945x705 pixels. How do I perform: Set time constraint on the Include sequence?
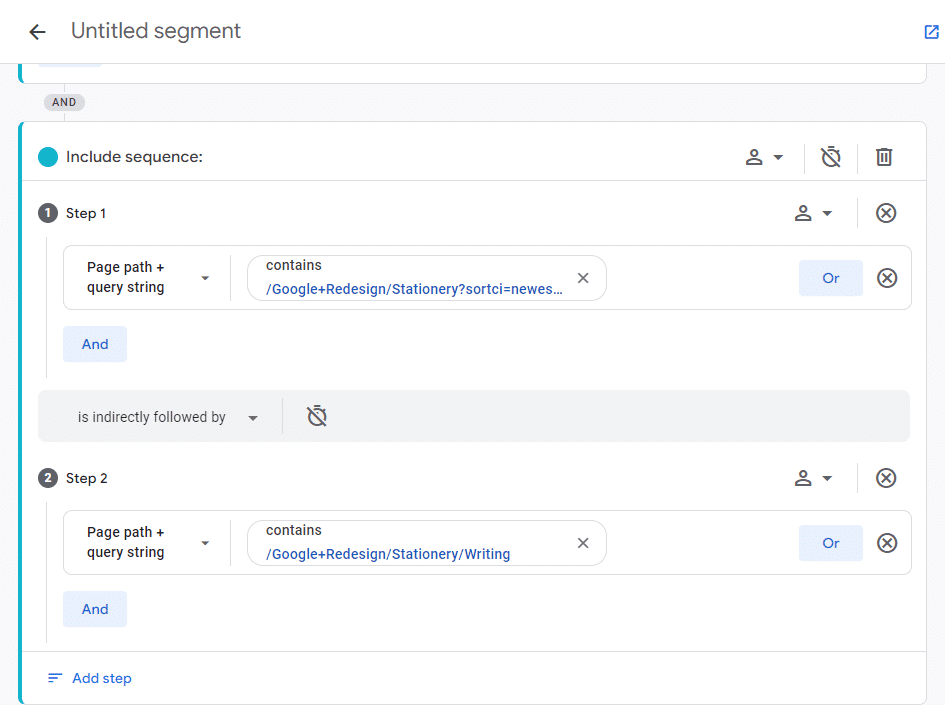click(x=830, y=157)
